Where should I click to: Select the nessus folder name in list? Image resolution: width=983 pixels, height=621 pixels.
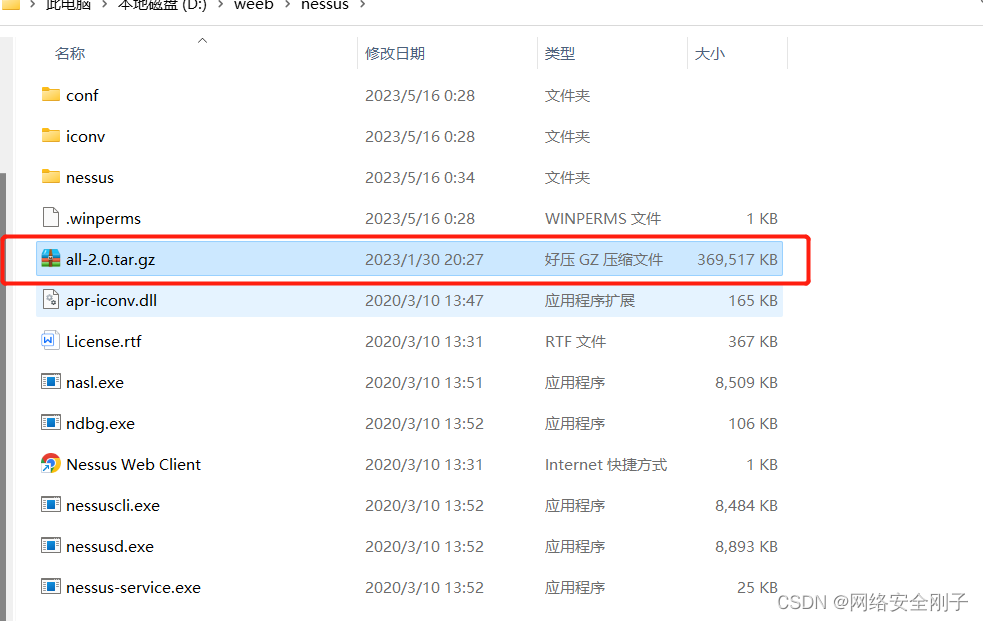pos(90,178)
